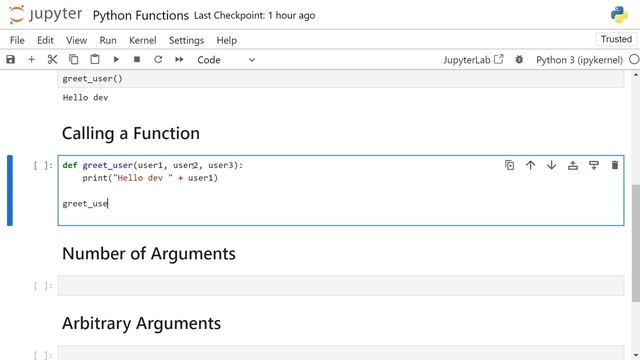Duplicate the active cell
This screenshot has height=360, width=640.
(509, 165)
